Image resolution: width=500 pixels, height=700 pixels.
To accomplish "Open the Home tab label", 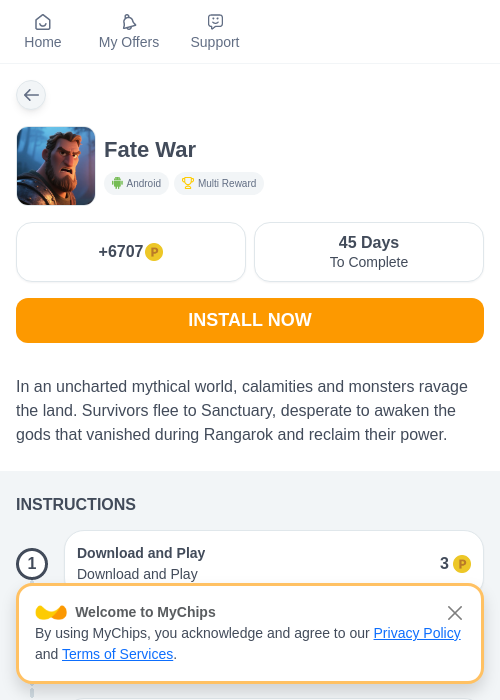I will 43,42.
